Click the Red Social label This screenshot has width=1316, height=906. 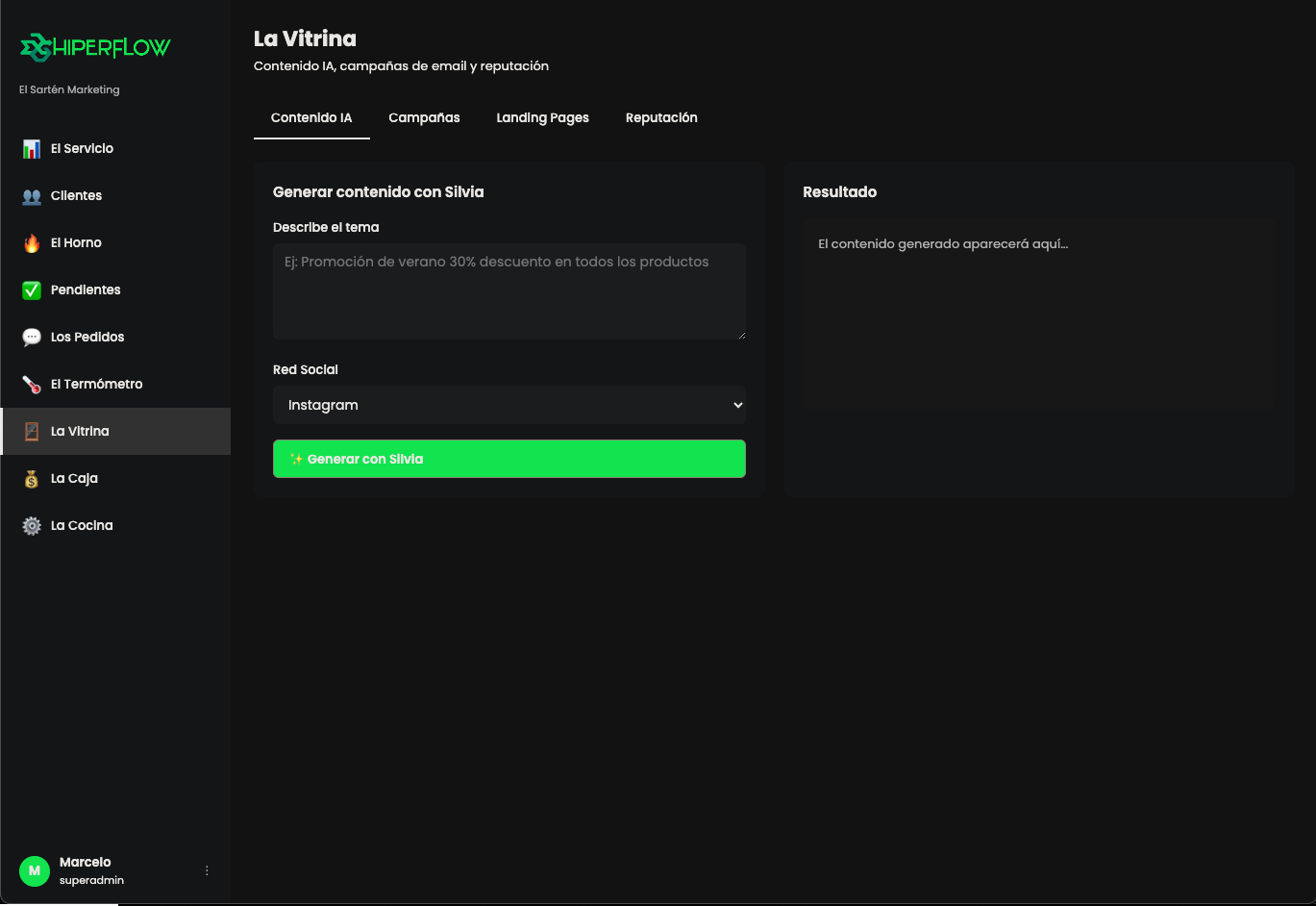pos(306,370)
